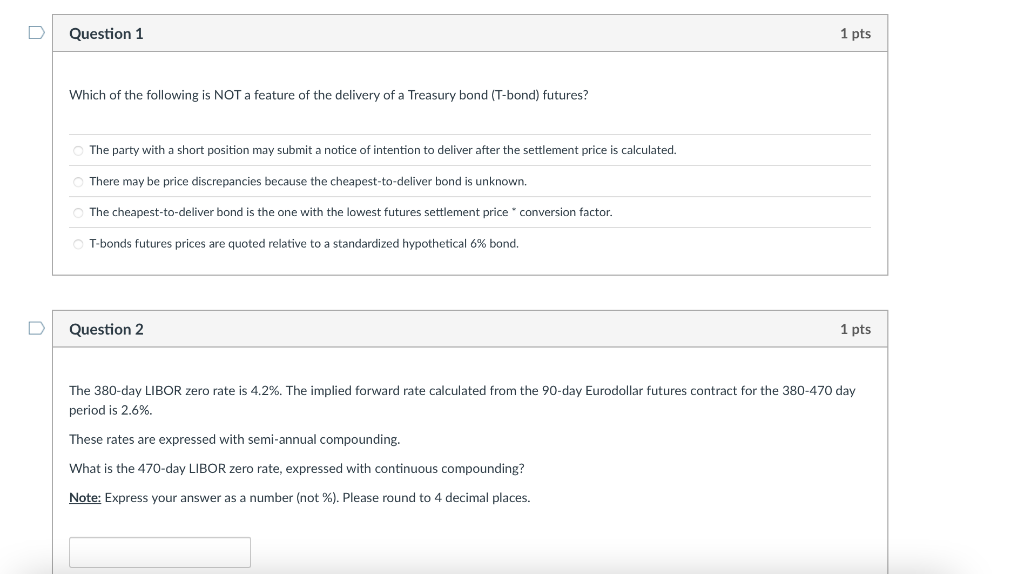The height and width of the screenshot is (574, 1024).
Task: Choose radio circle for lowest futures settlement price option
Action: point(78,213)
